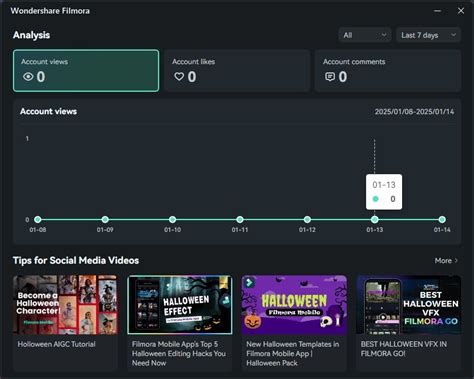The width and height of the screenshot is (474, 379).
Task: Select the Account likes card
Action: coord(237,71)
